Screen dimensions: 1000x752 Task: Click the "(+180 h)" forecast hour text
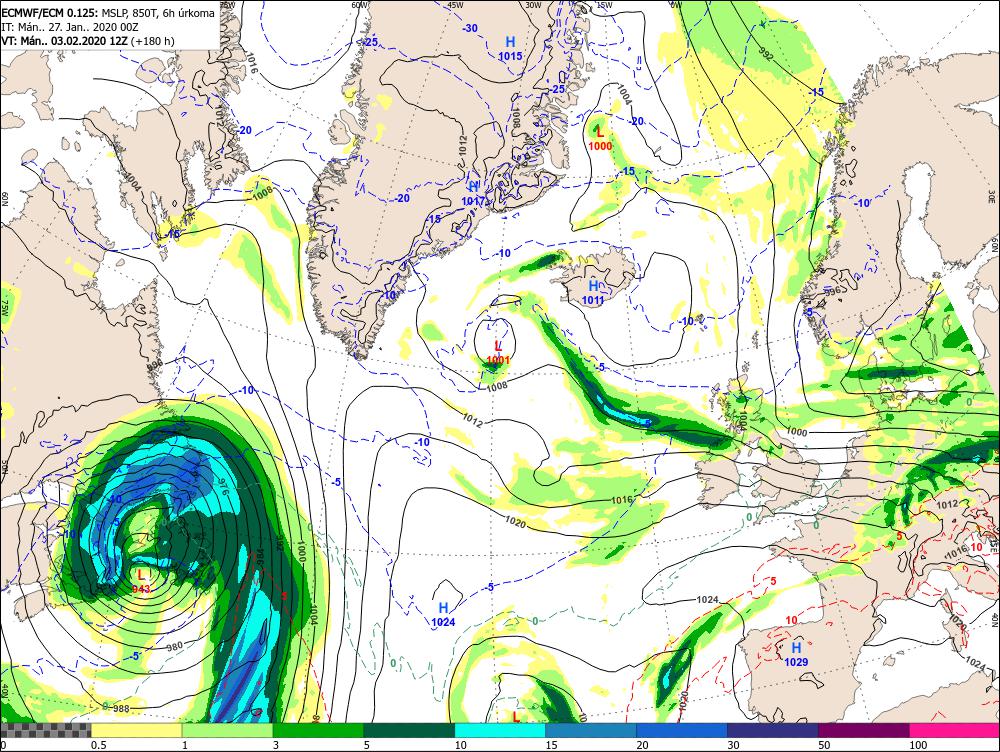[x=153, y=41]
